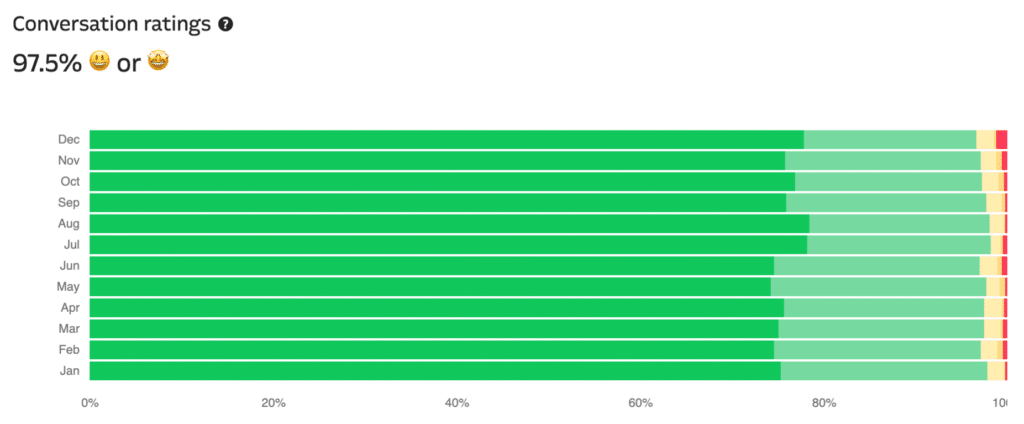This screenshot has width=1024, height=424.
Task: Click the Dec month label
Action: pyautogui.click(x=69, y=140)
